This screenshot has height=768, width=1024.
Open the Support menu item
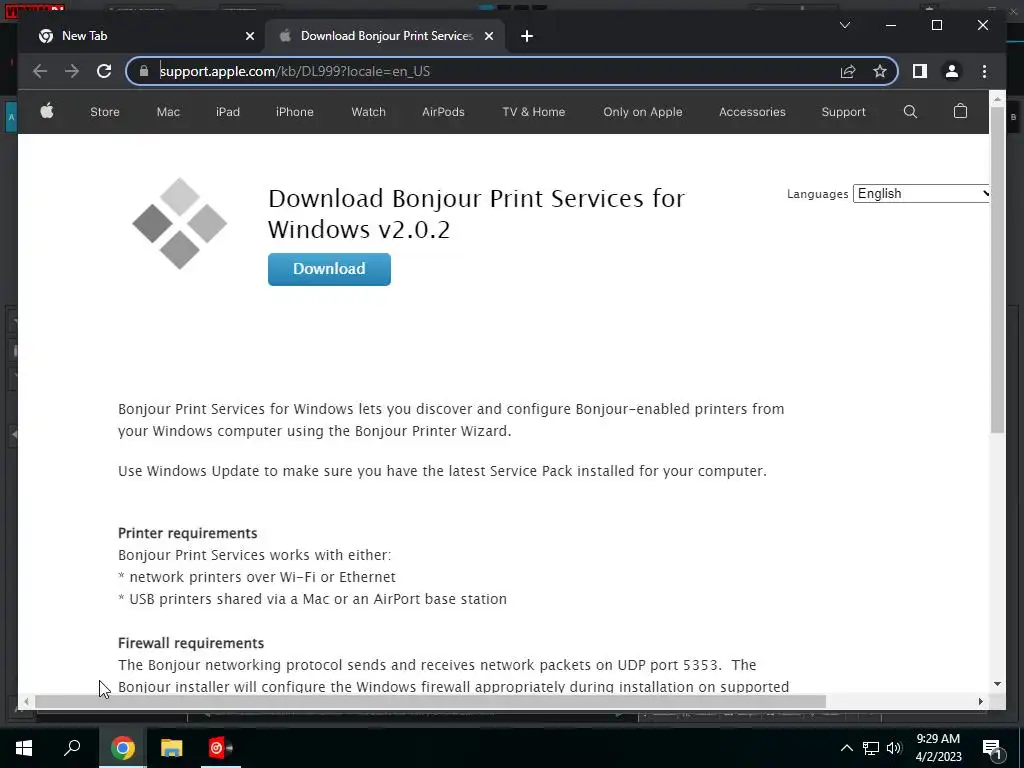(x=843, y=112)
